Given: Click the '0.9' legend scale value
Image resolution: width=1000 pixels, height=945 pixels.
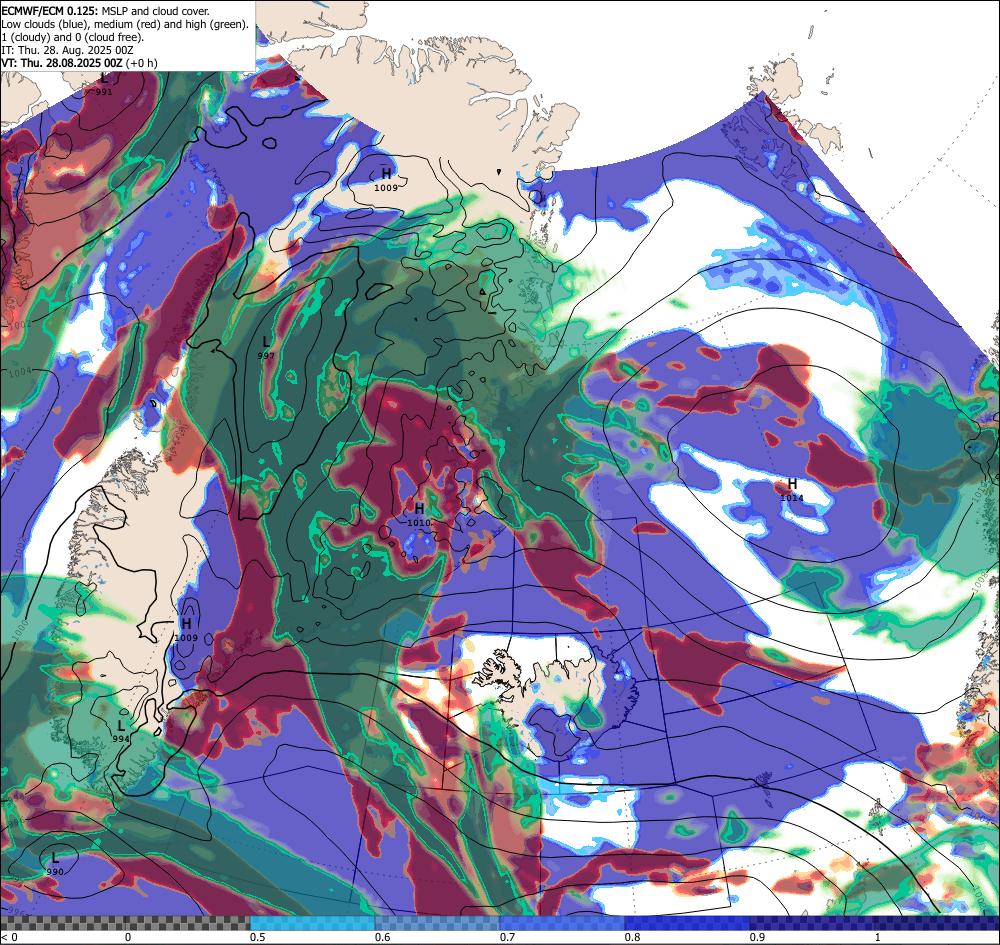Looking at the screenshot, I should coord(757,937).
